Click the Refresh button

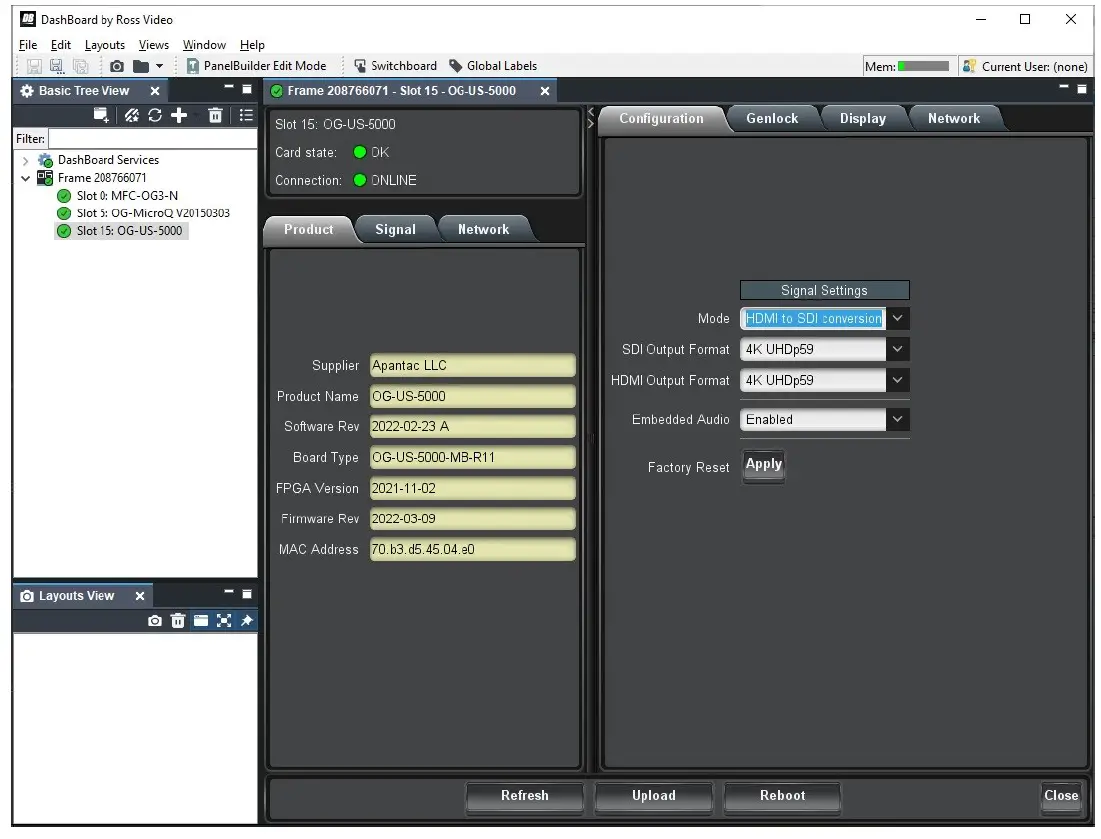525,796
